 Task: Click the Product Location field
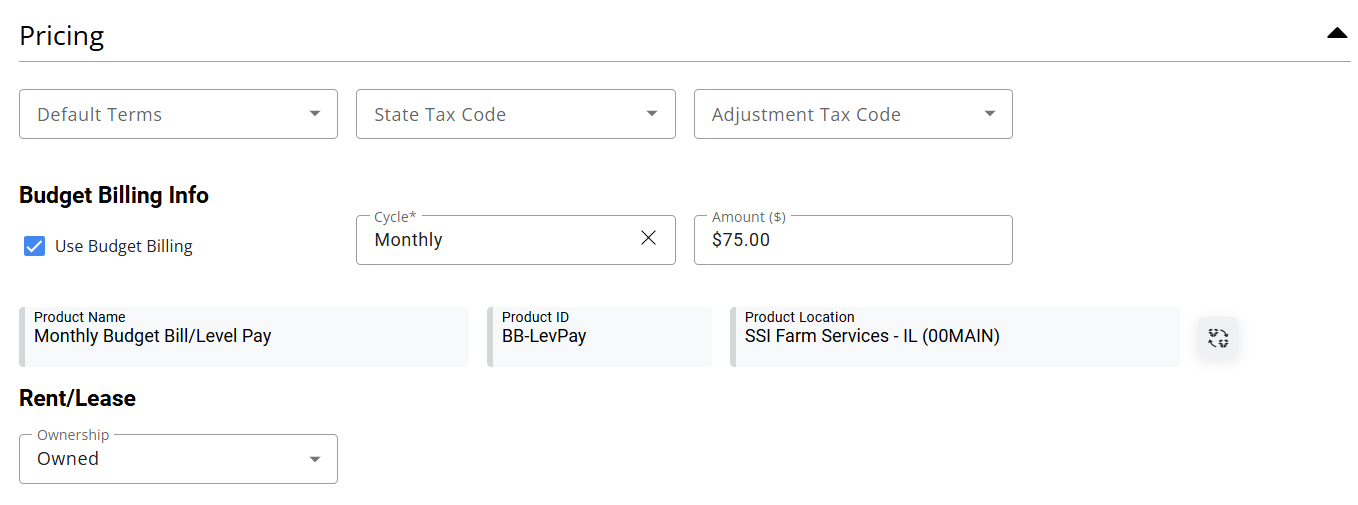tap(954, 337)
